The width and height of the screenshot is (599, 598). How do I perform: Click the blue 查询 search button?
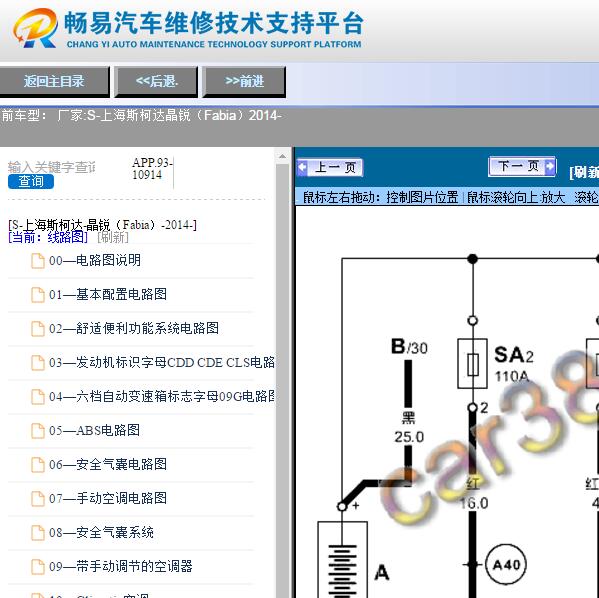31,182
